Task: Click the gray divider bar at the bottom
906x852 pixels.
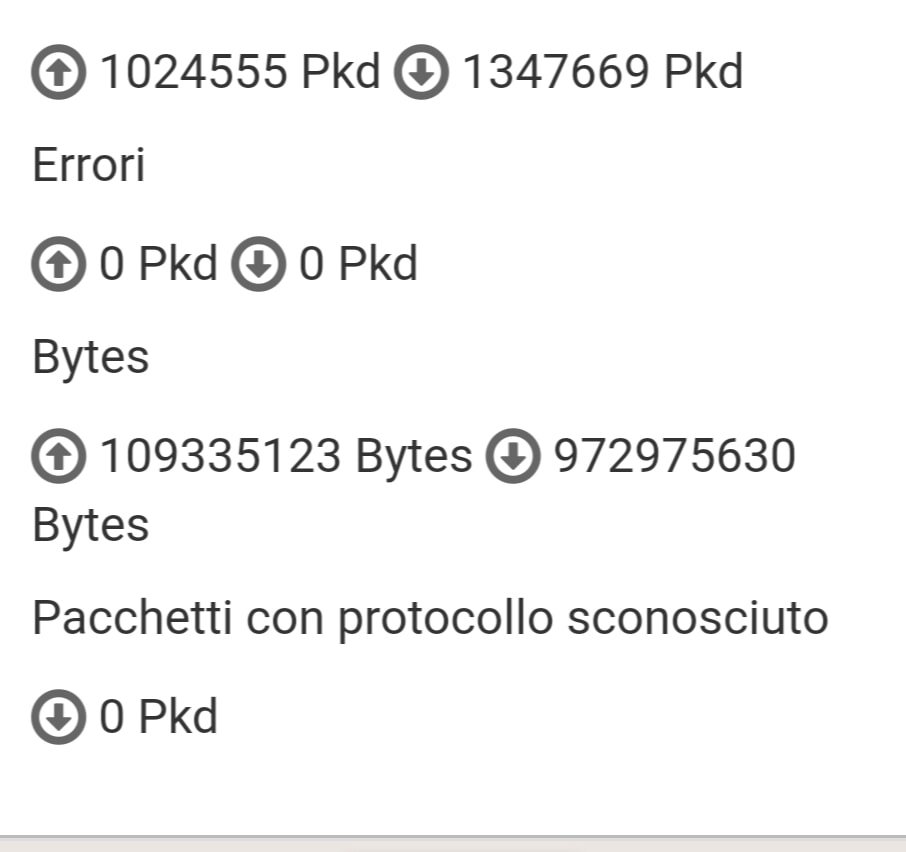Action: coord(453,843)
